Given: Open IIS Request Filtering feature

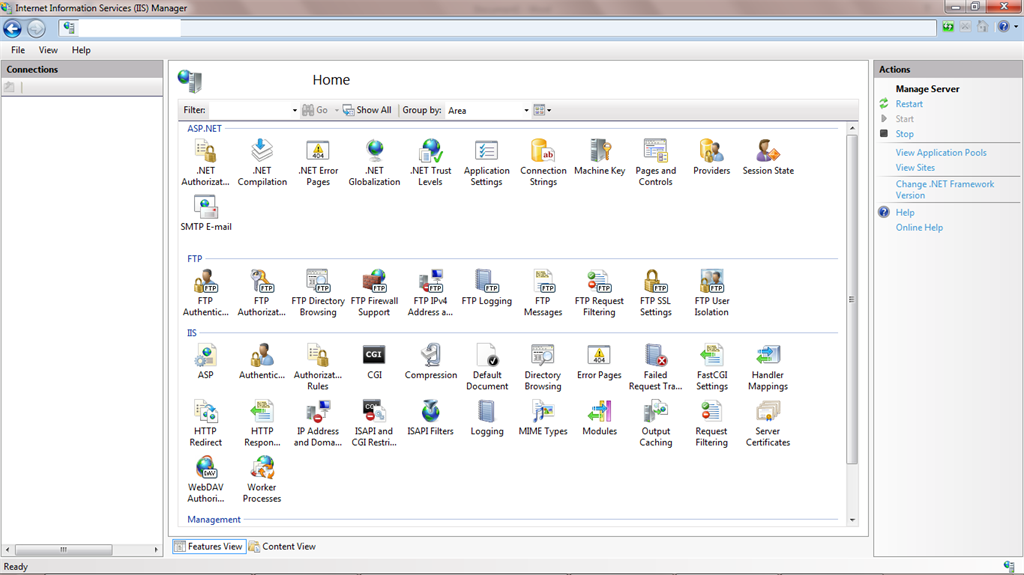Looking at the screenshot, I should pyautogui.click(x=711, y=423).
